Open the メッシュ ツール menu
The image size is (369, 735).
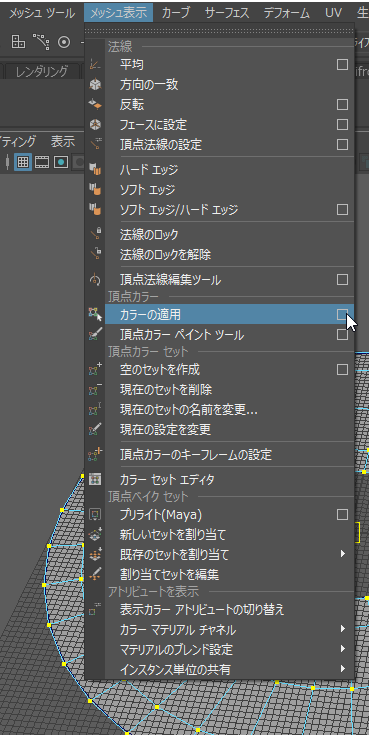pos(42,13)
